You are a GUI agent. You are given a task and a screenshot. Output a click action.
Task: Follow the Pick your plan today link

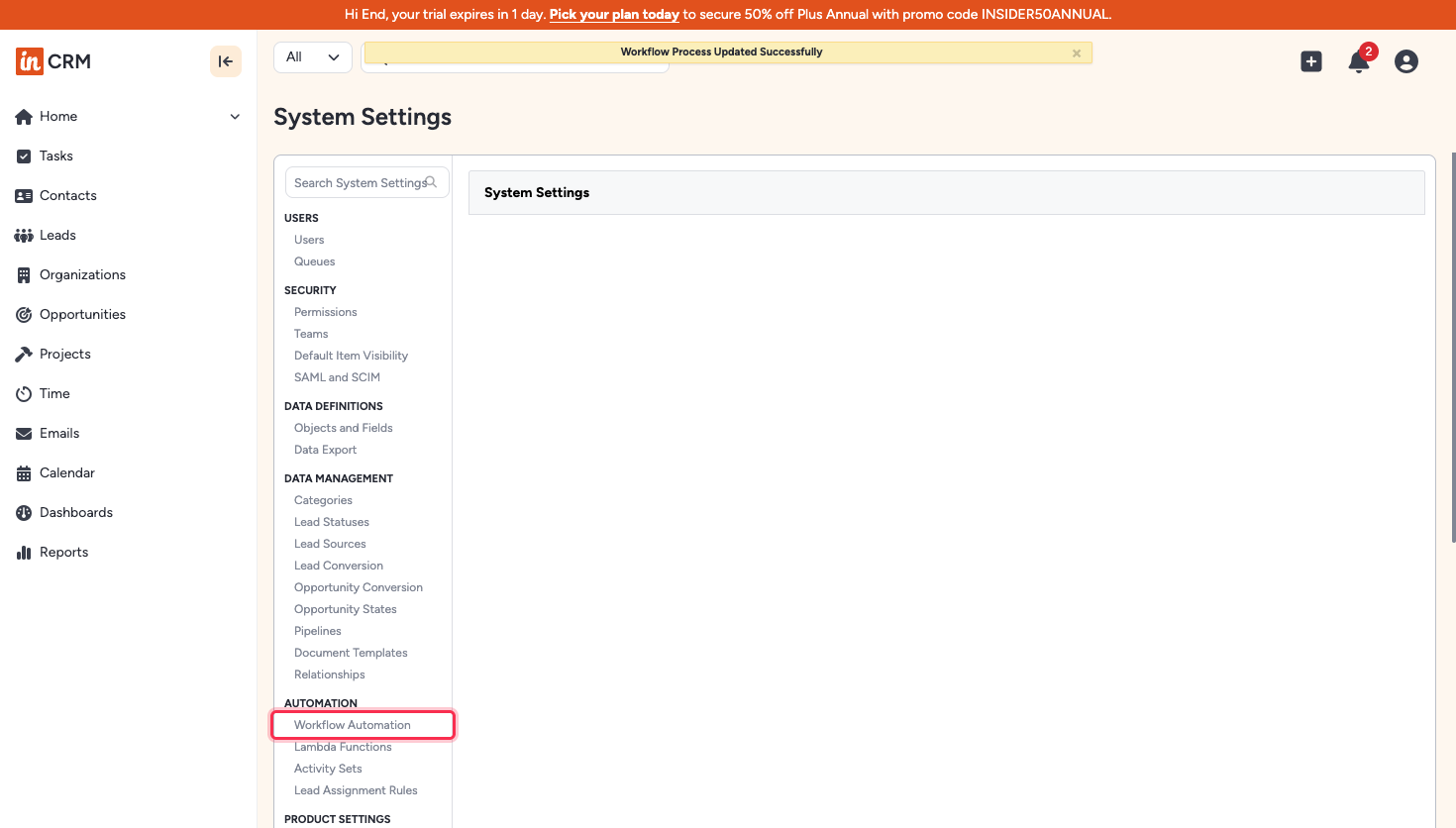(614, 14)
